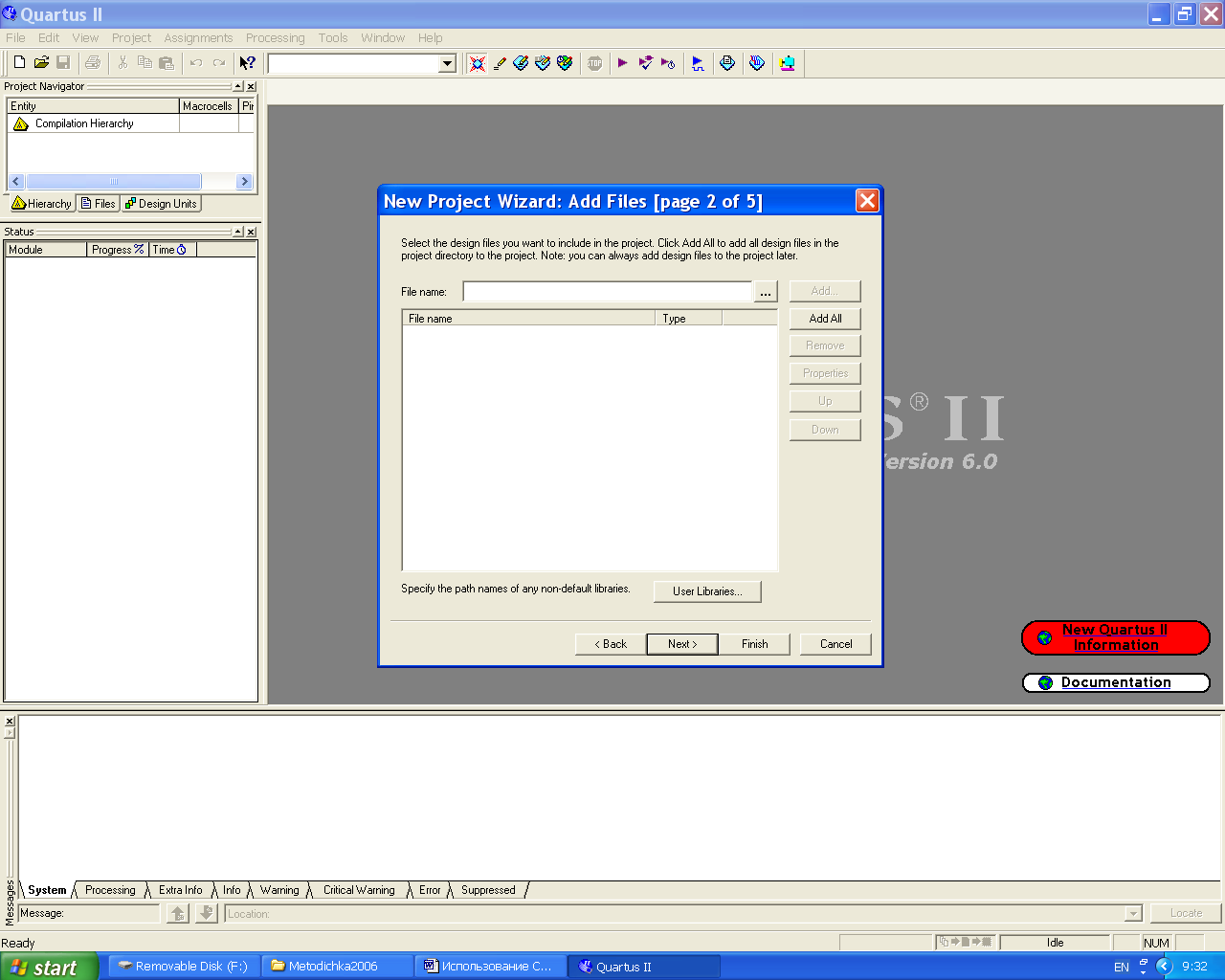Switch to the Design Units tab
The width and height of the screenshot is (1225, 980).
(161, 204)
